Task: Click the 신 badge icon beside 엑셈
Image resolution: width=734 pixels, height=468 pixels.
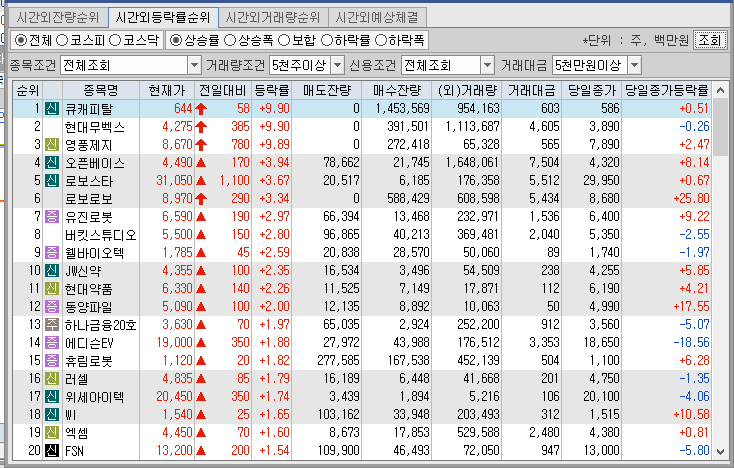Action: pyautogui.click(x=51, y=432)
